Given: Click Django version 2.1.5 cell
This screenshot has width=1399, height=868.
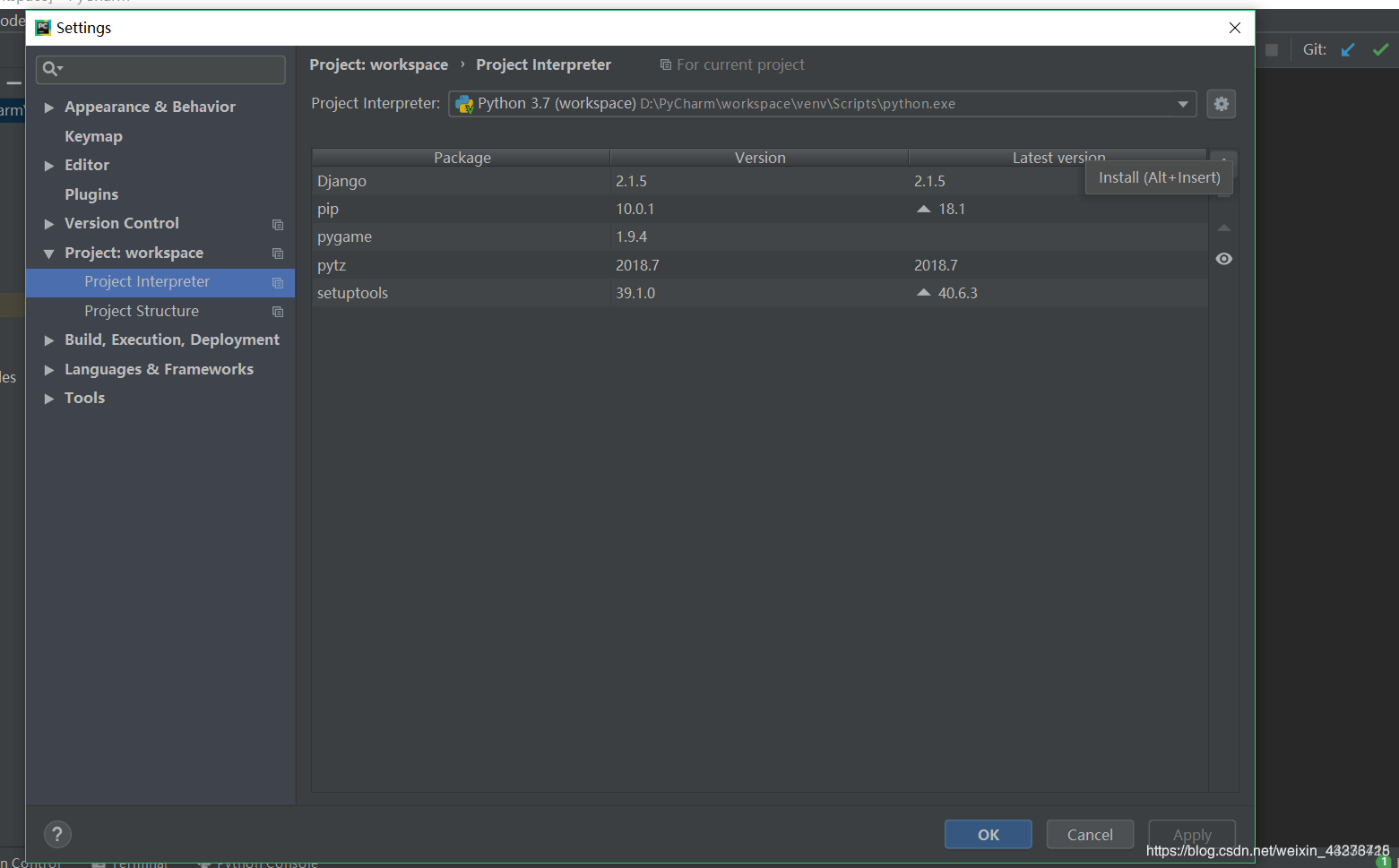Looking at the screenshot, I should [x=631, y=181].
